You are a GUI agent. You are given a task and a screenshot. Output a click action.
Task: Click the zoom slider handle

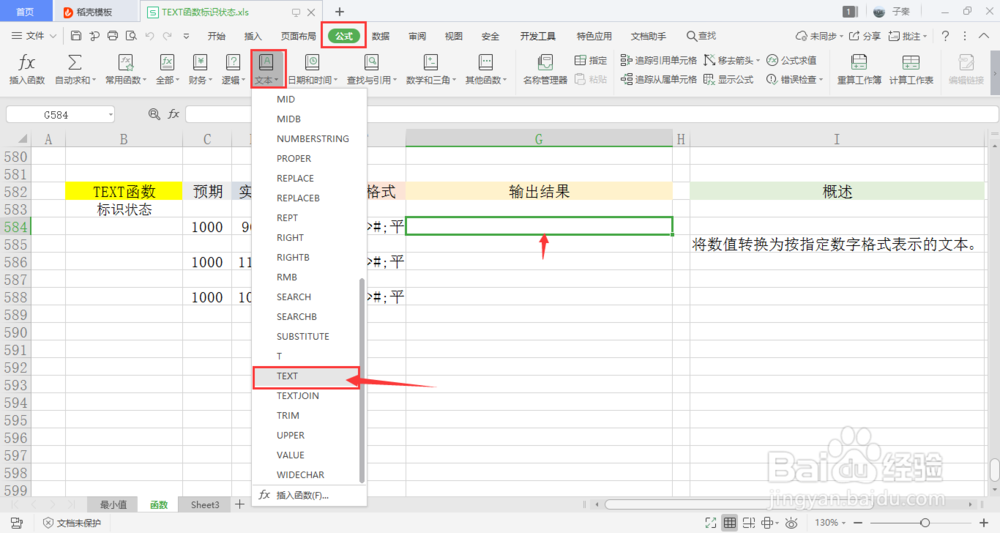[x=925, y=523]
